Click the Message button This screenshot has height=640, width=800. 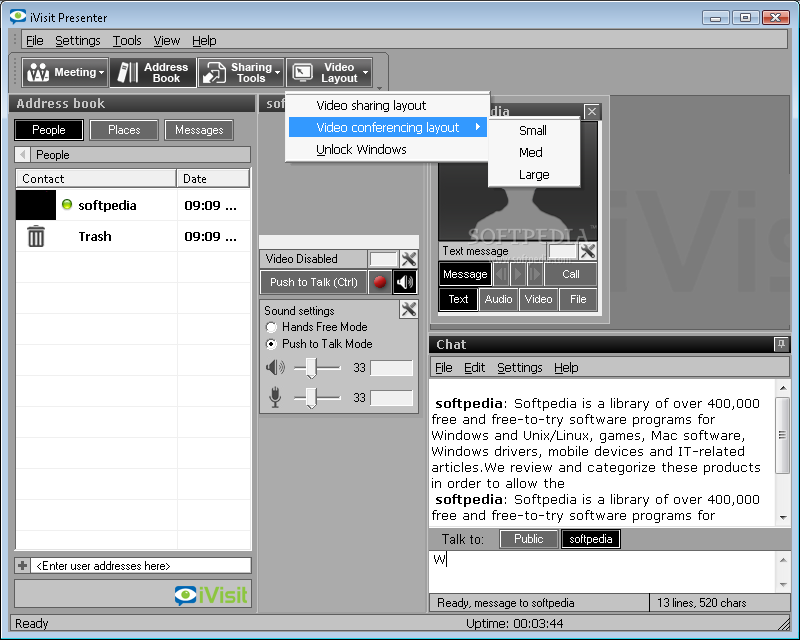[465, 274]
